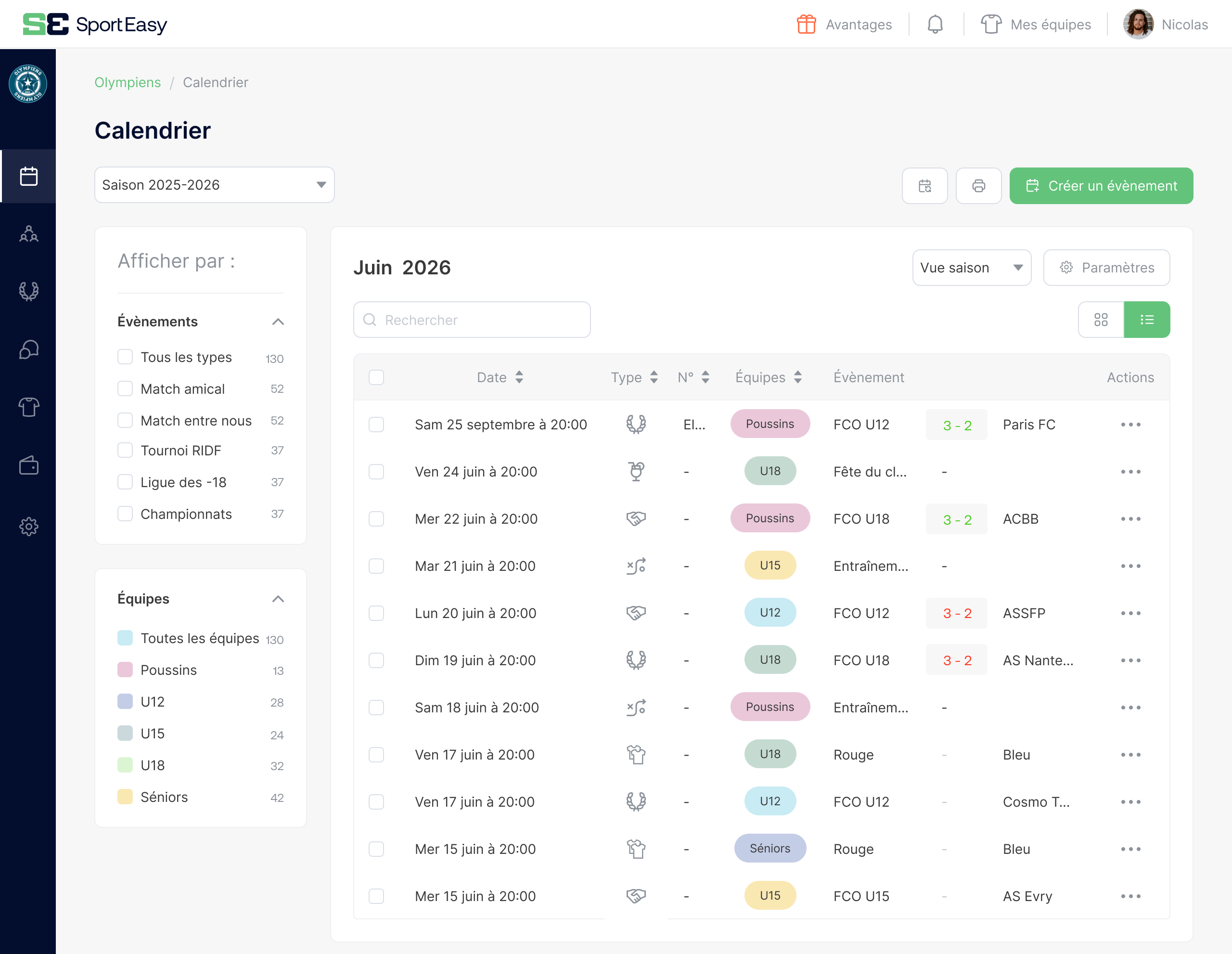Click the Séniors yellow color swatch
1232x954 pixels.
(125, 797)
